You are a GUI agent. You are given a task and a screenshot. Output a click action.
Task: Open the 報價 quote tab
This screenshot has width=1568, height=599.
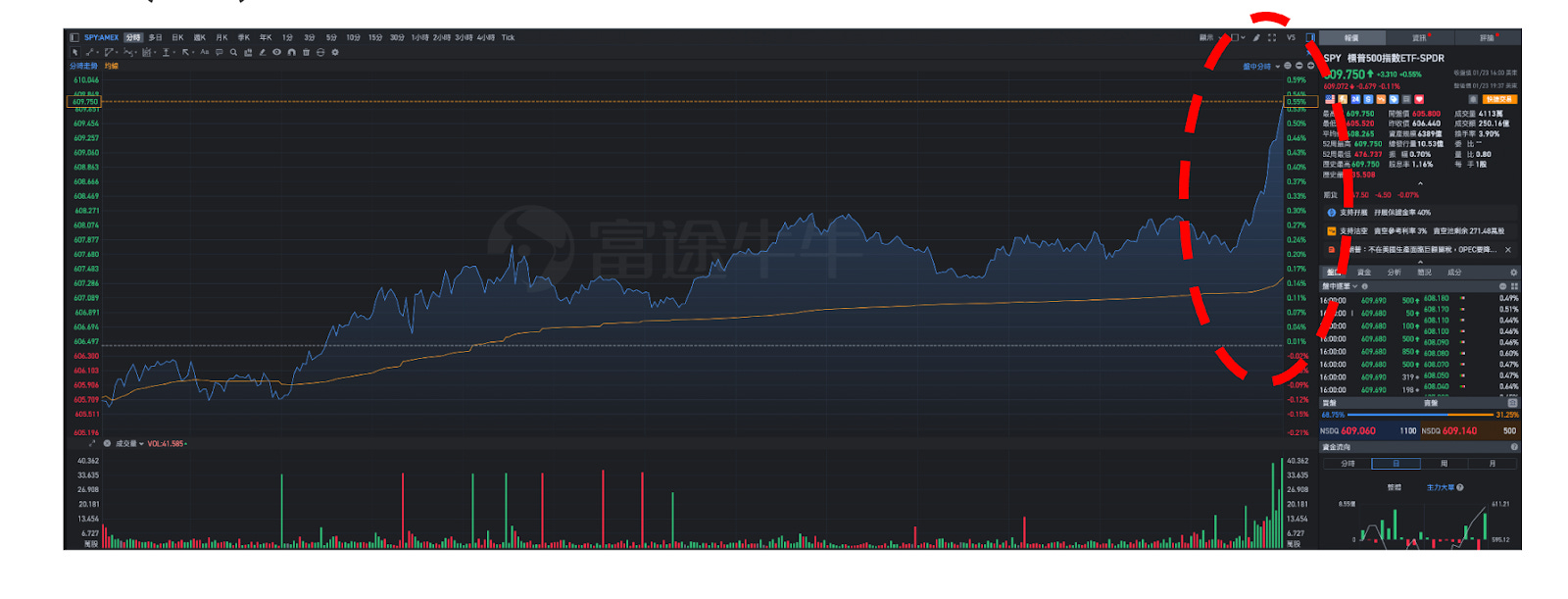tap(1351, 38)
